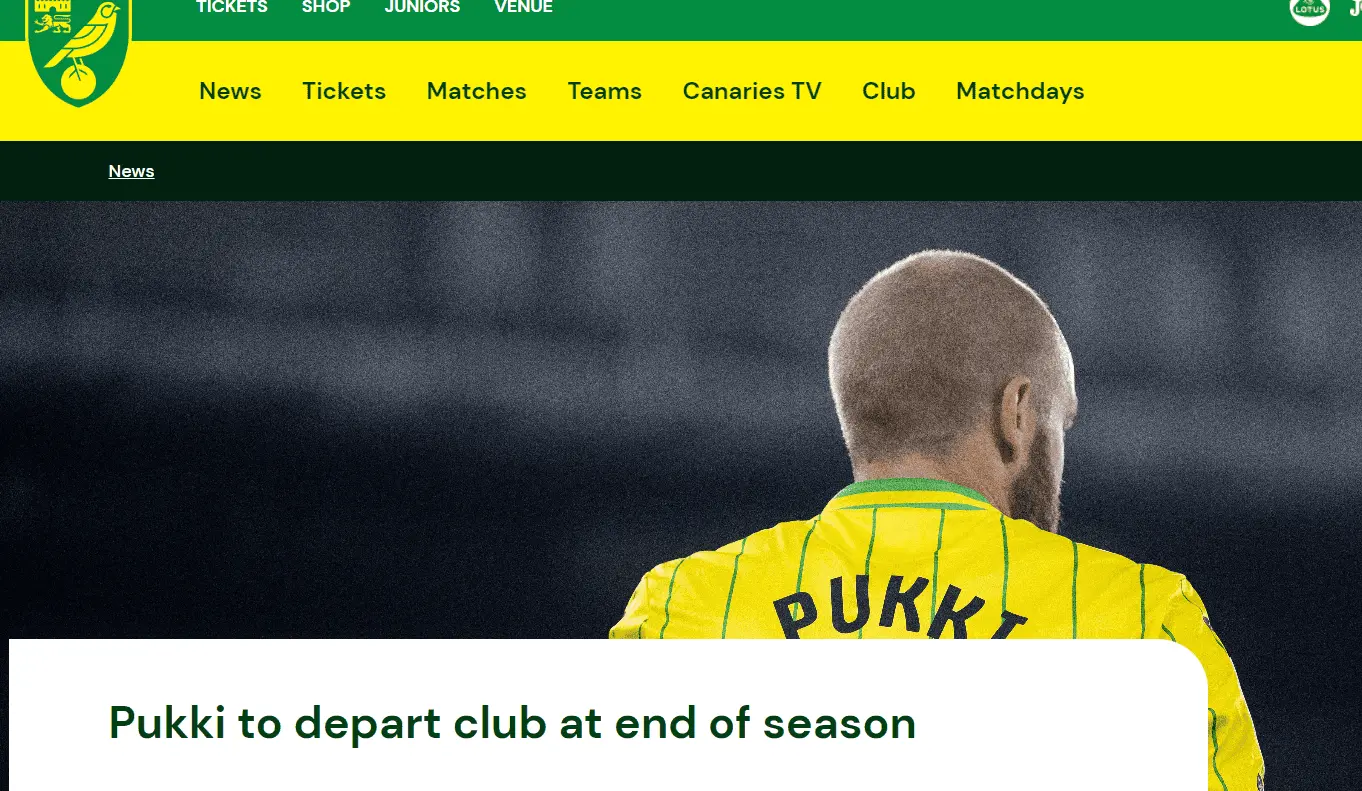
Task: Open TICKETS in the green top bar
Action: click(232, 8)
